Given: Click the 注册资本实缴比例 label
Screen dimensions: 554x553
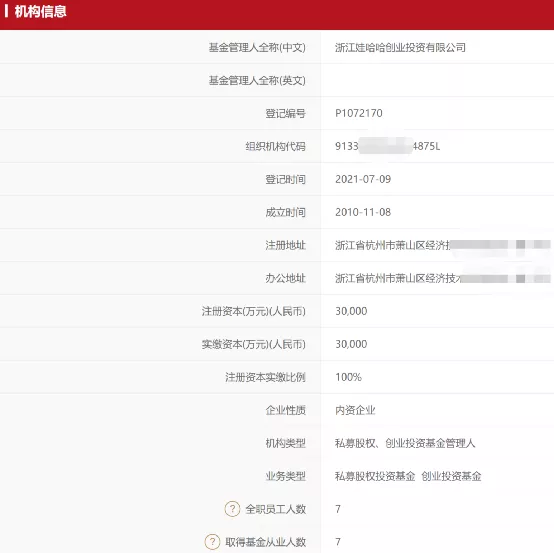Looking at the screenshot, I should pyautogui.click(x=265, y=377).
